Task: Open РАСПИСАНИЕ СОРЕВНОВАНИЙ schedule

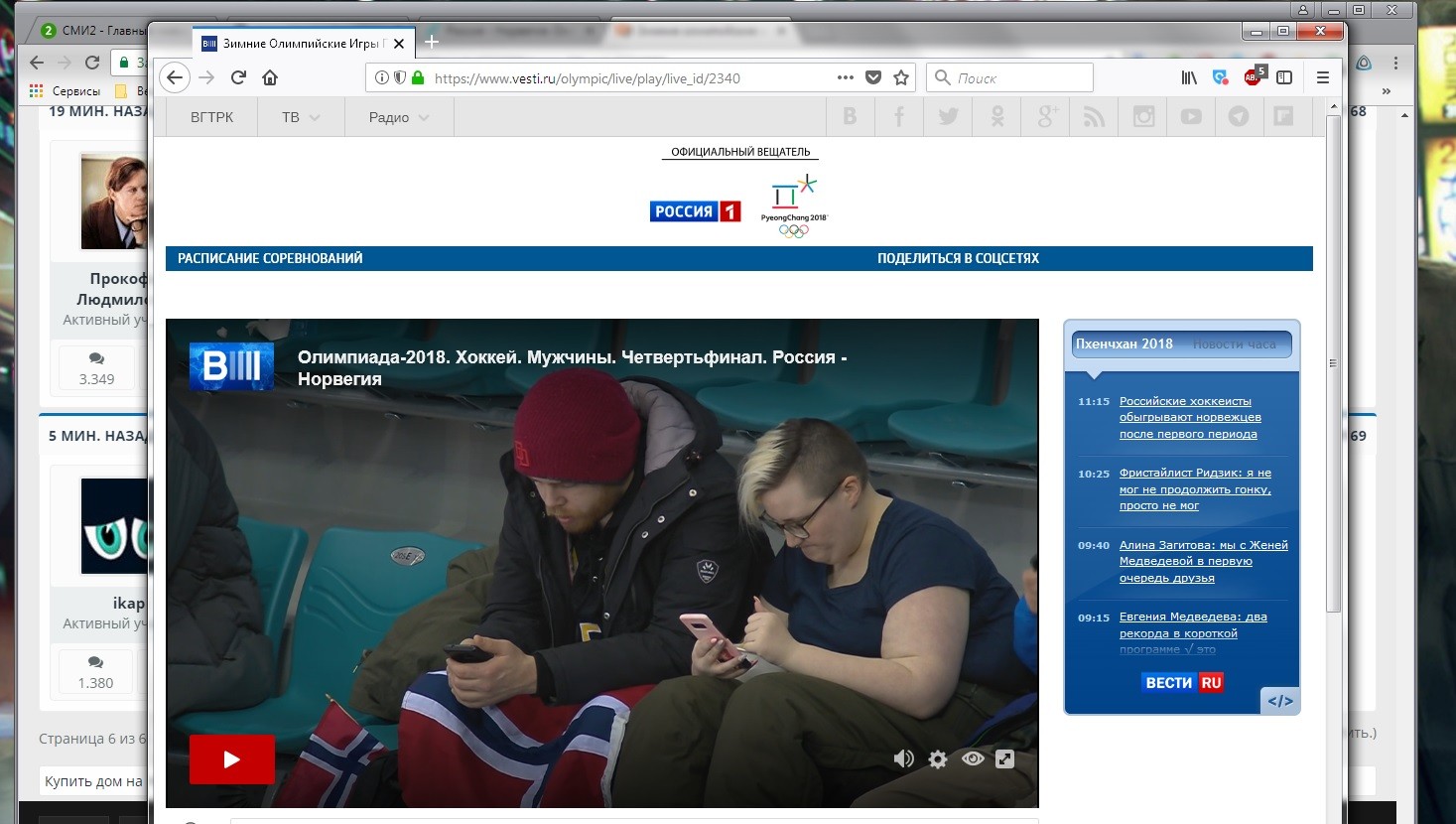Action: coord(270,258)
